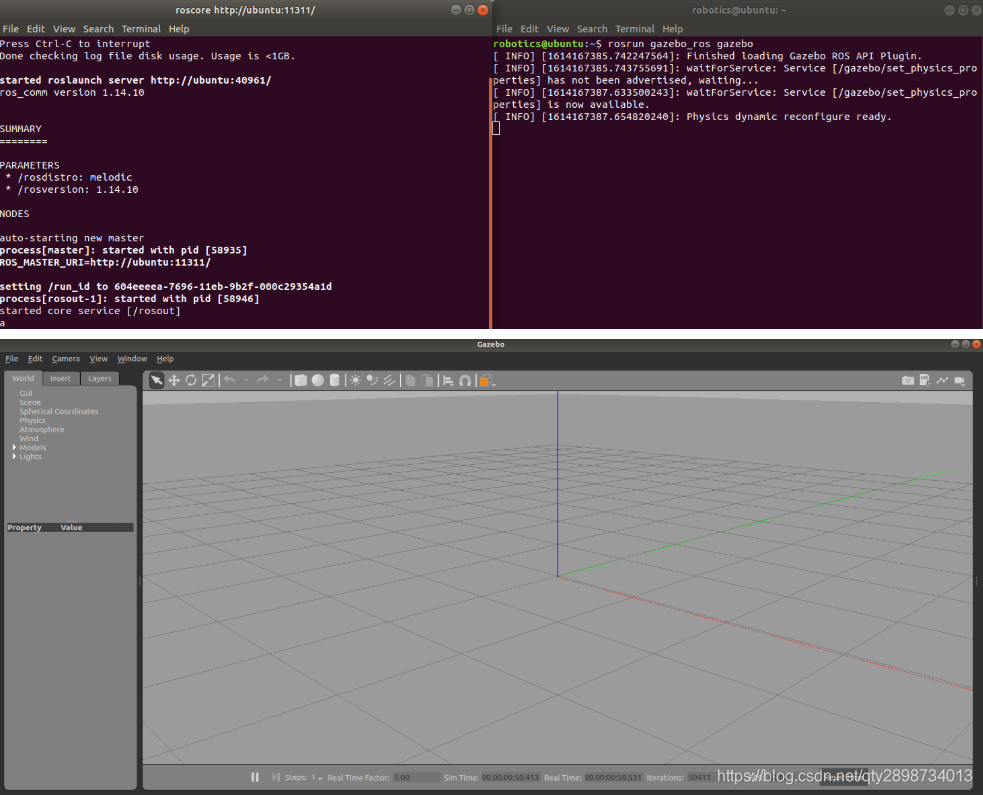This screenshot has height=795, width=983.
Task: Minimize the roscore terminal window
Action: (456, 9)
